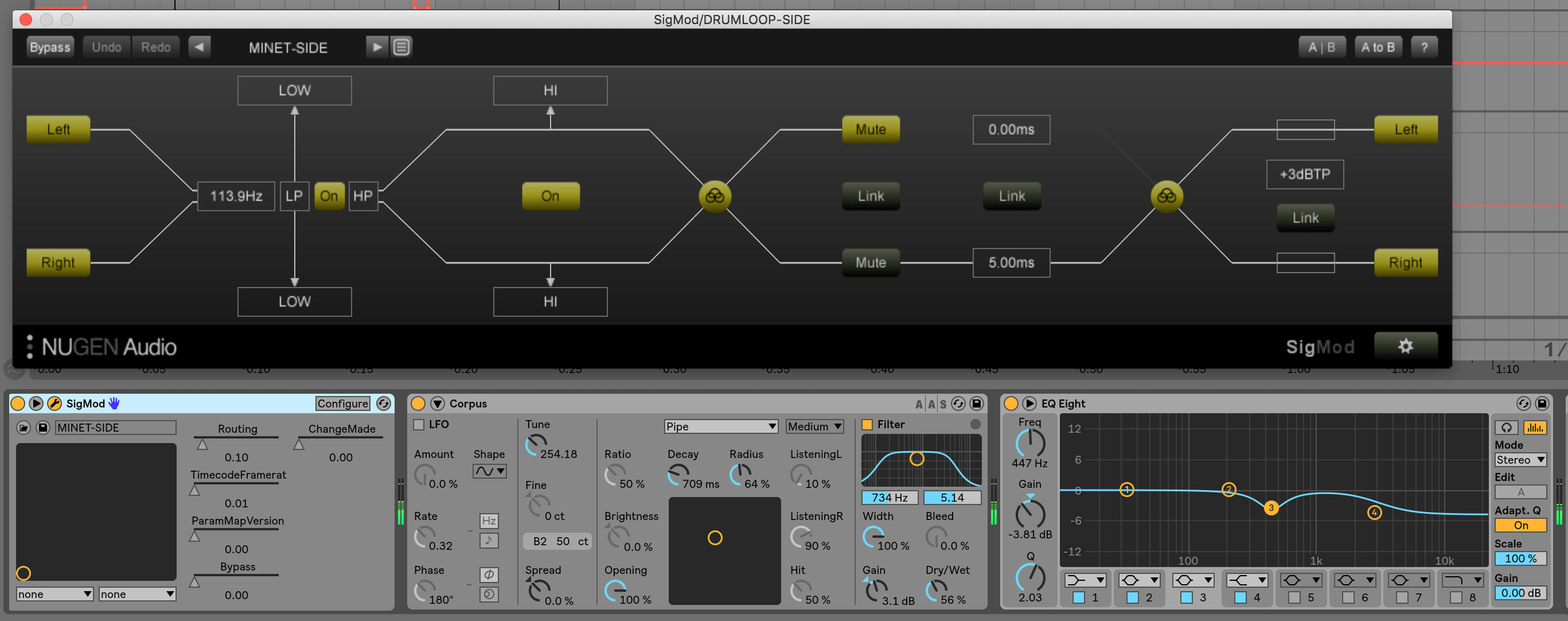Open the NUGEN Audio menu dots
1568x621 pixels.
pos(29,346)
